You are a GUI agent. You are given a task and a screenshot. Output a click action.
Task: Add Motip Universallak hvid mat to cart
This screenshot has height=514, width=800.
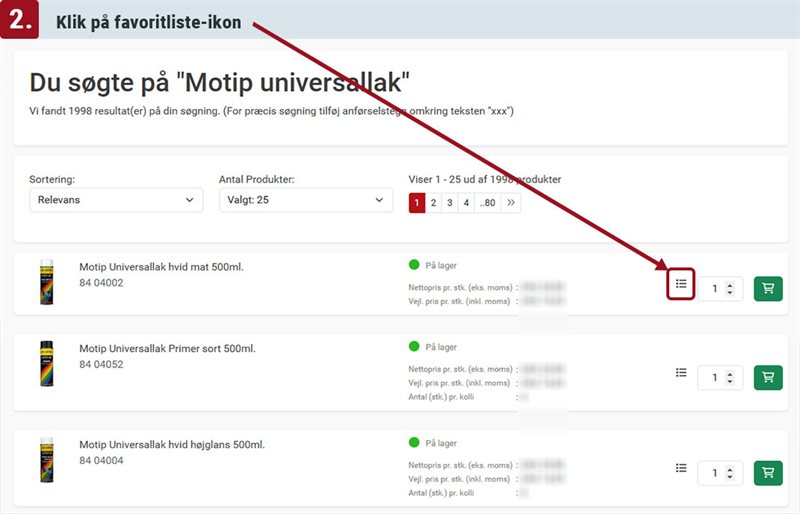coord(768,288)
